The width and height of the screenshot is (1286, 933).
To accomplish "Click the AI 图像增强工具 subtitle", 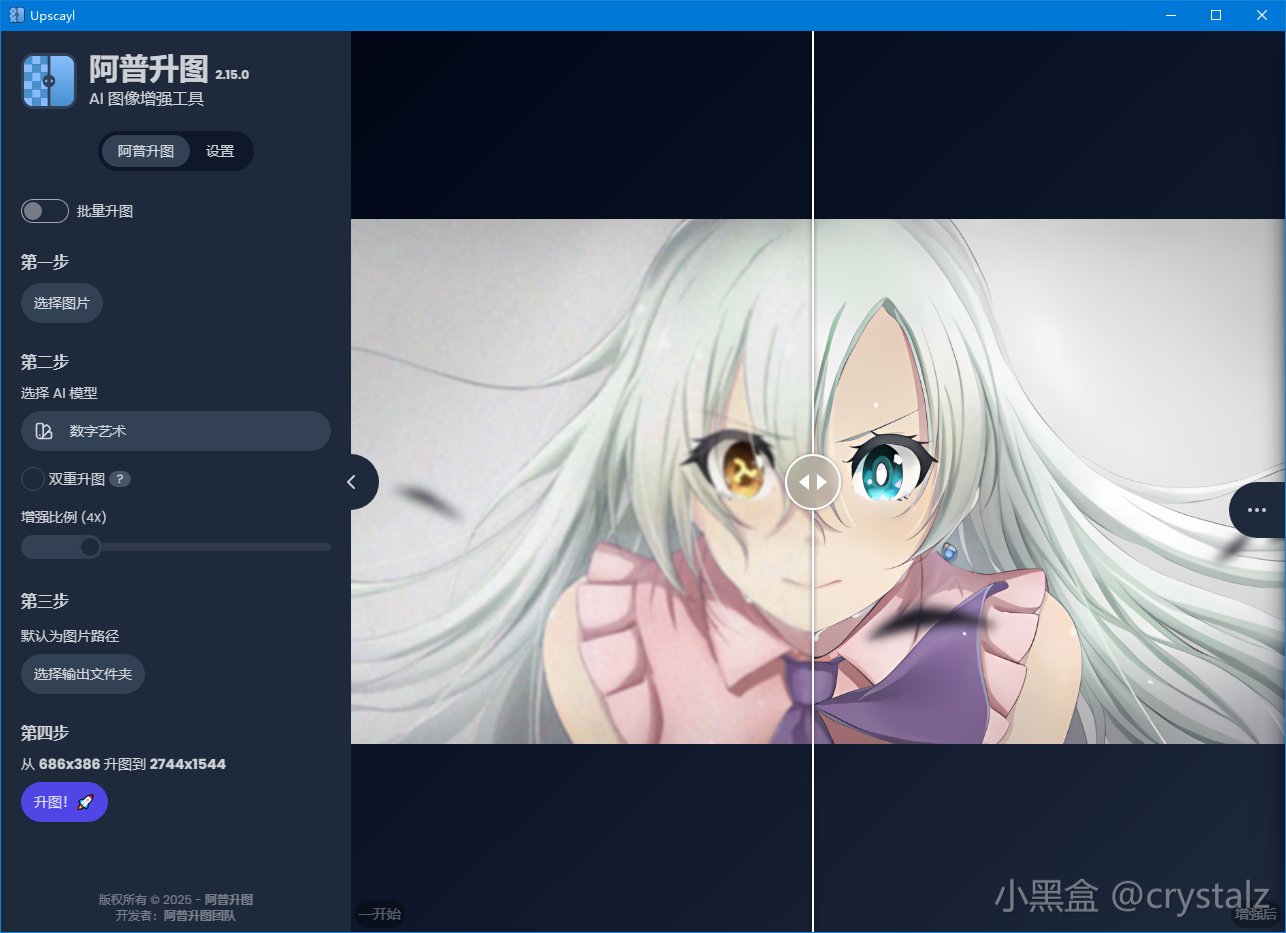I will point(146,99).
